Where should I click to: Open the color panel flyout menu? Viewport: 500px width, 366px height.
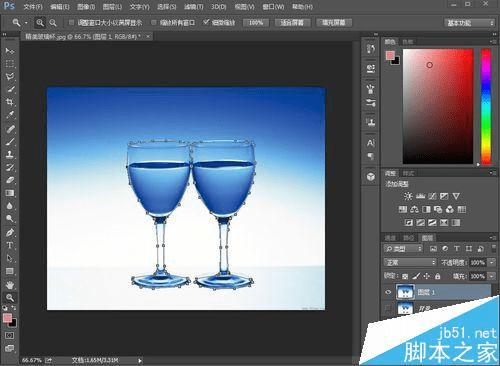[x=492, y=42]
